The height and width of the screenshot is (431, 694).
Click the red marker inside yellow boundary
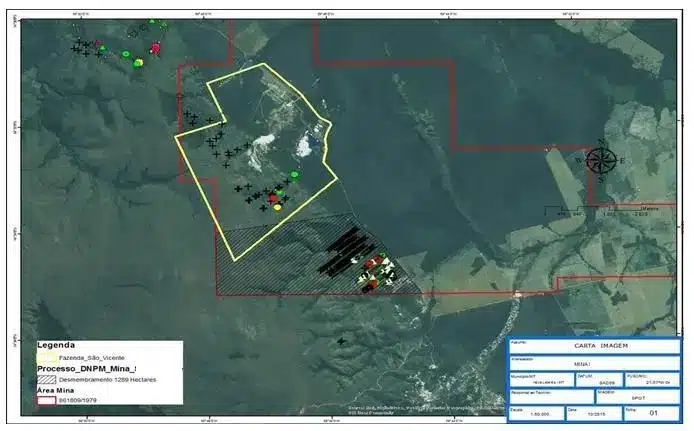(273, 198)
